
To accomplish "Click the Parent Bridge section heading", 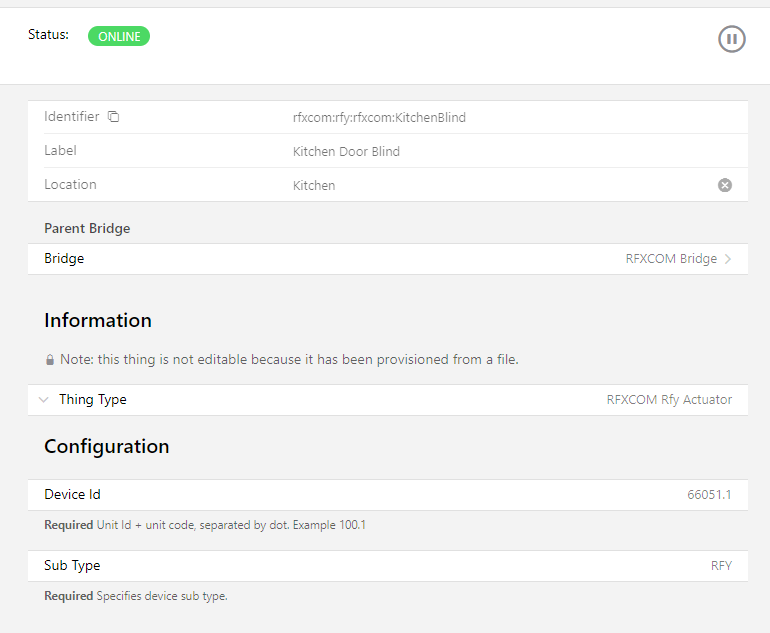I will click(87, 228).
